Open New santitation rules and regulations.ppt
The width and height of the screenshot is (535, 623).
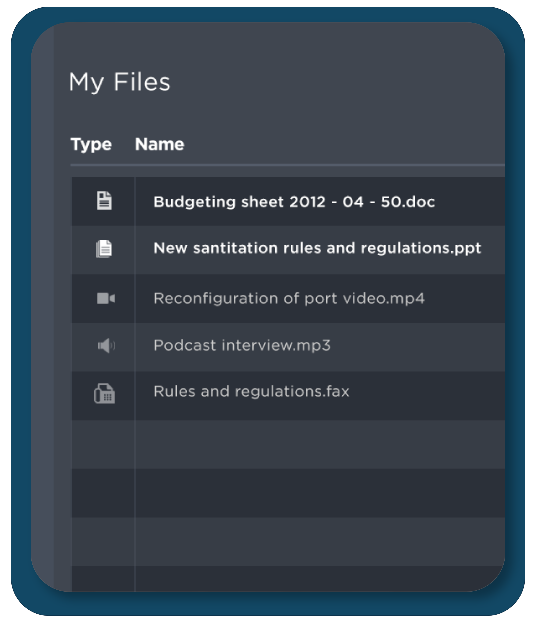317,248
